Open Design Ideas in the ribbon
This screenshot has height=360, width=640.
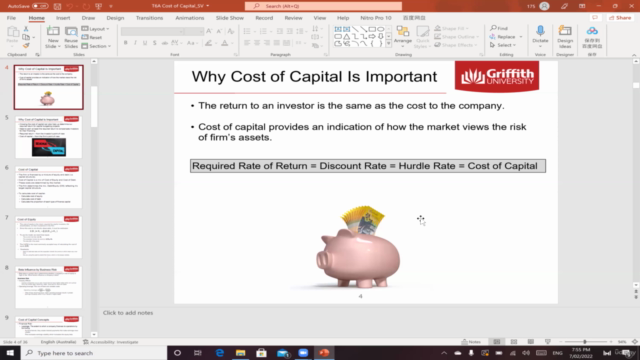(565, 37)
